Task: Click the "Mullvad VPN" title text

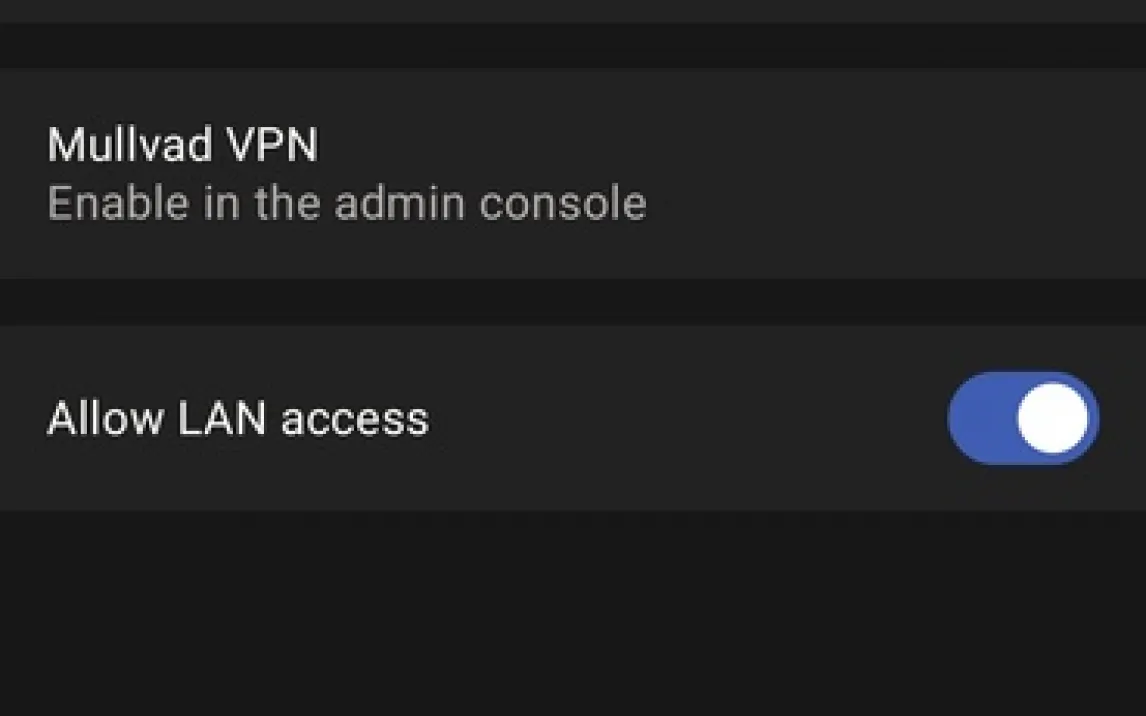Action: coord(183,144)
